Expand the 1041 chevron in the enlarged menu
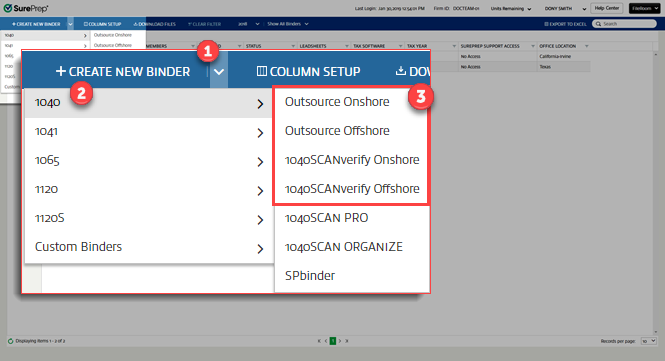Screen dimensions: 665x361 point(260,133)
